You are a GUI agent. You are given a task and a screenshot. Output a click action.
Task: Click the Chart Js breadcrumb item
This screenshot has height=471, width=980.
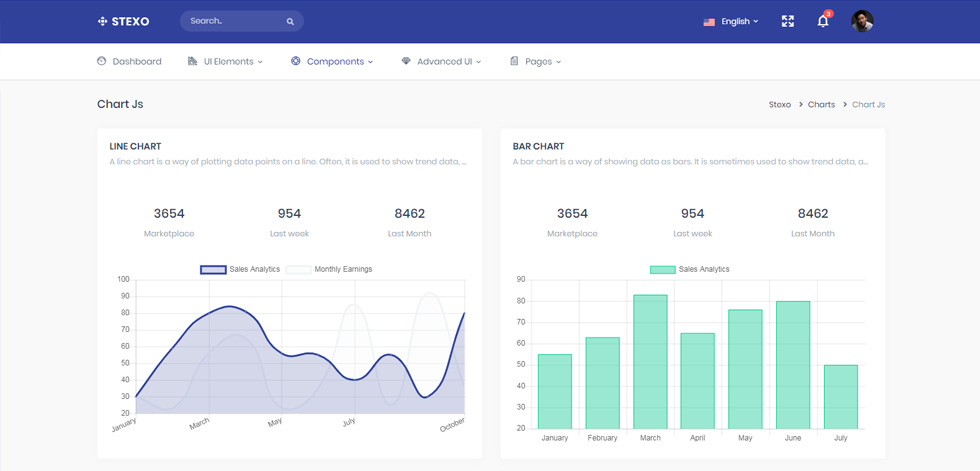click(x=868, y=104)
